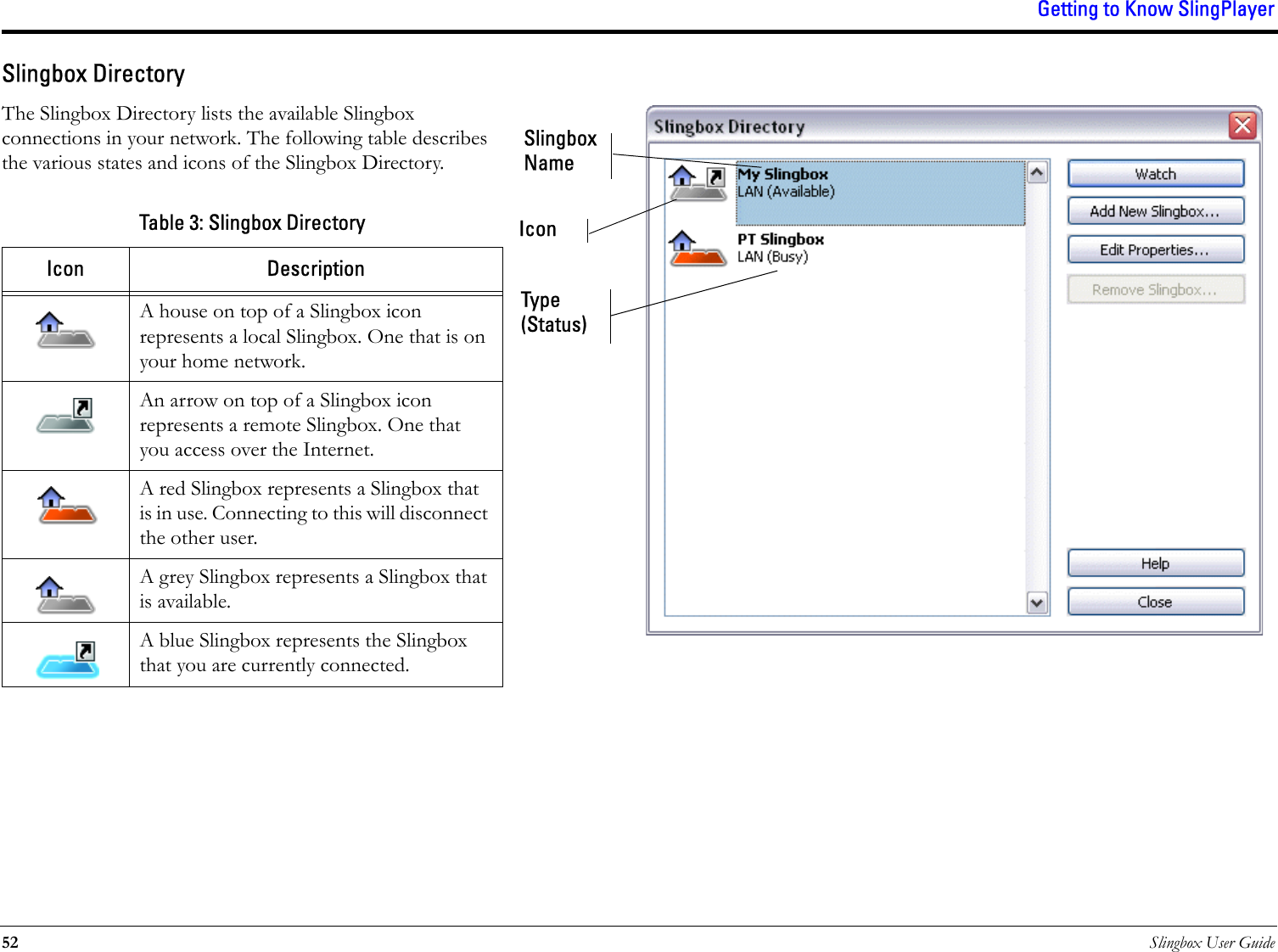Click page number 52 in footer
The height and width of the screenshot is (952, 1278).
click(x=10, y=942)
